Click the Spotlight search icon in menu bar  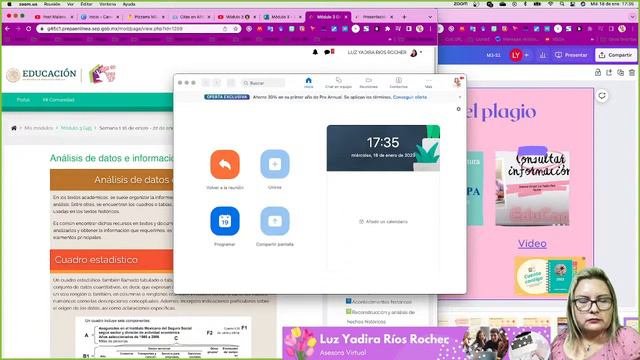[x=562, y=4]
